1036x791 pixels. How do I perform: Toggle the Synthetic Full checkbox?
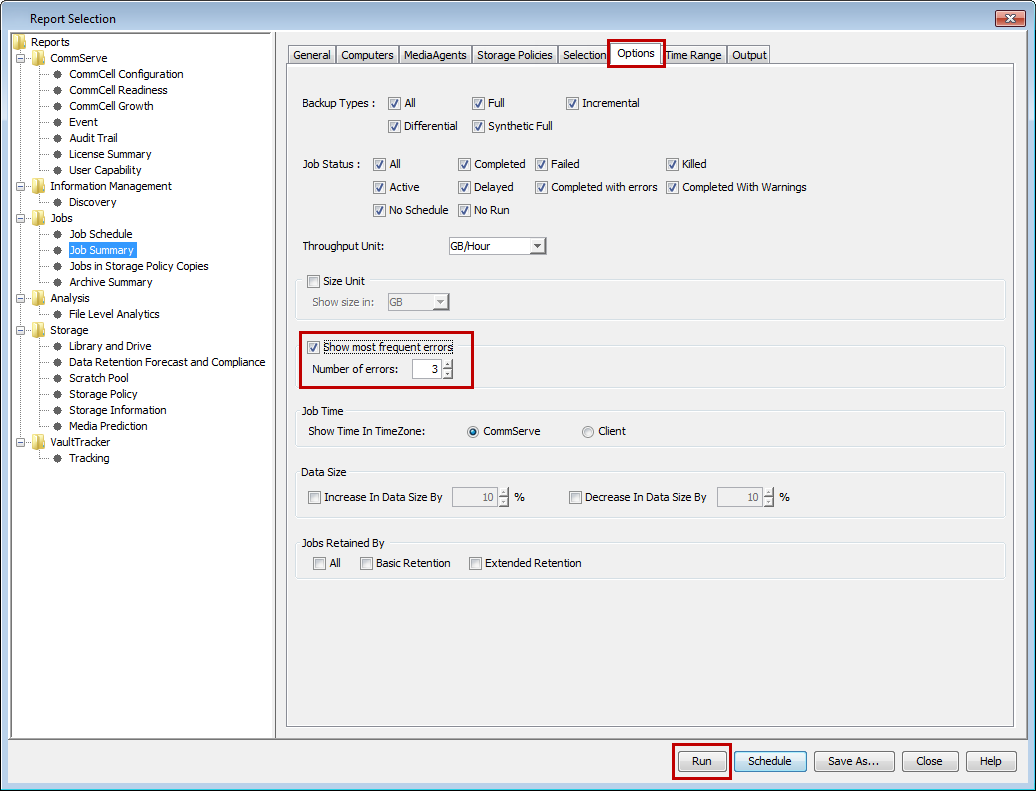478,126
